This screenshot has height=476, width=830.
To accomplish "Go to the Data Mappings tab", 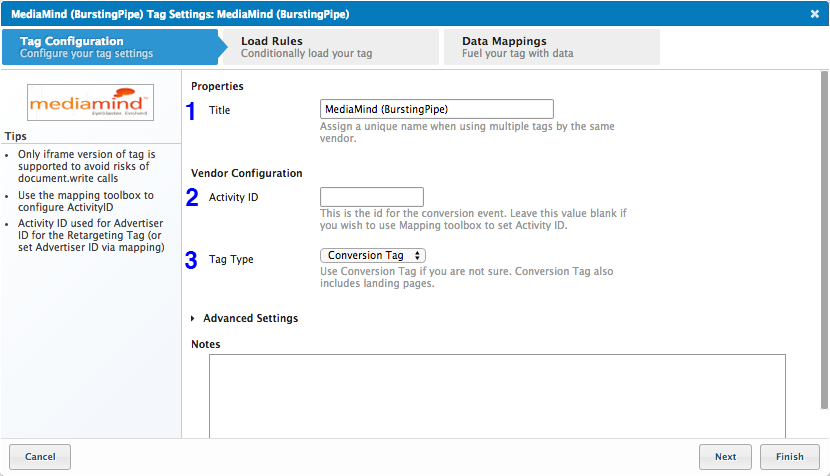I will tap(550, 47).
